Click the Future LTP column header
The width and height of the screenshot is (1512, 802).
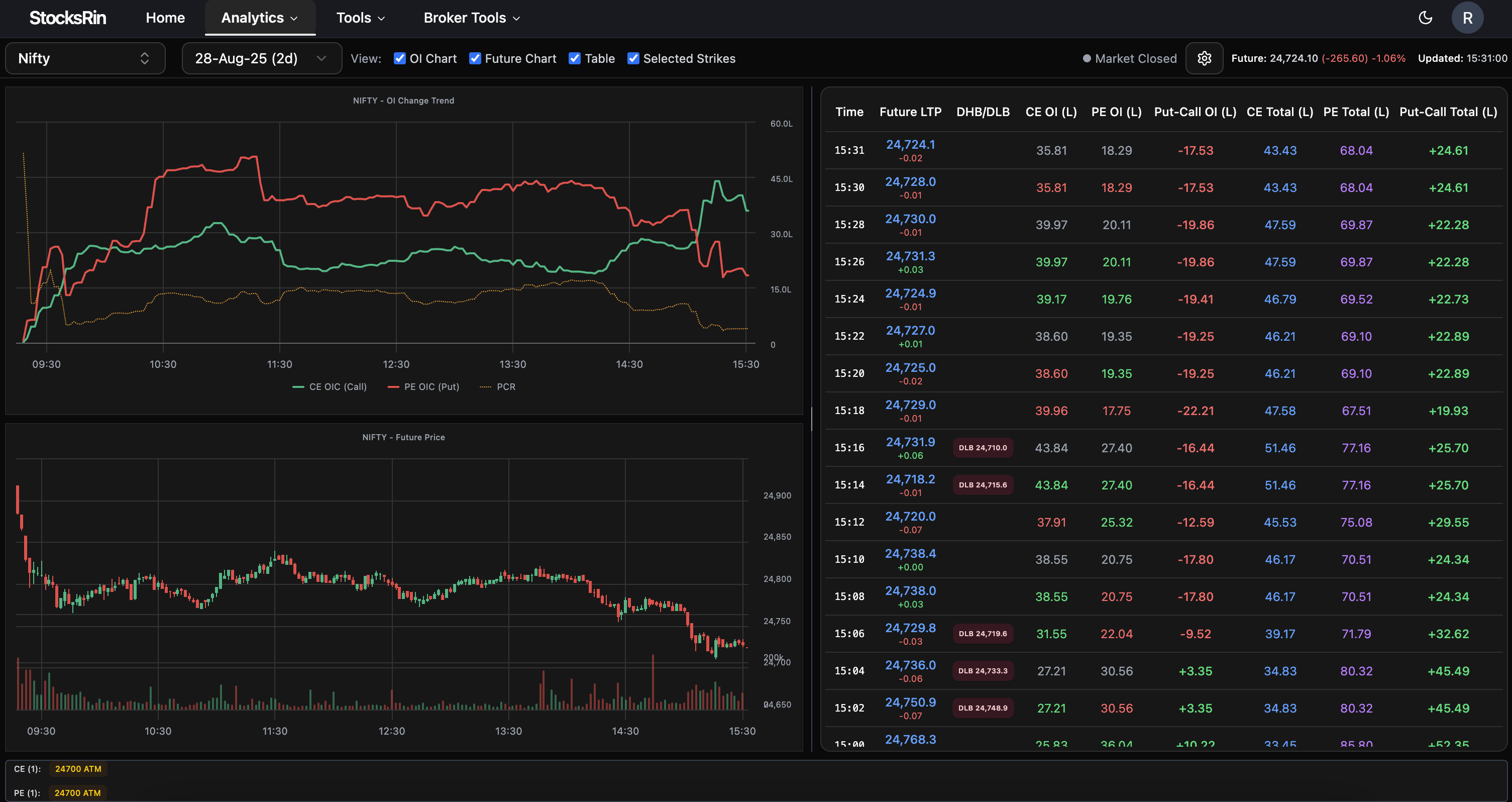coord(910,112)
